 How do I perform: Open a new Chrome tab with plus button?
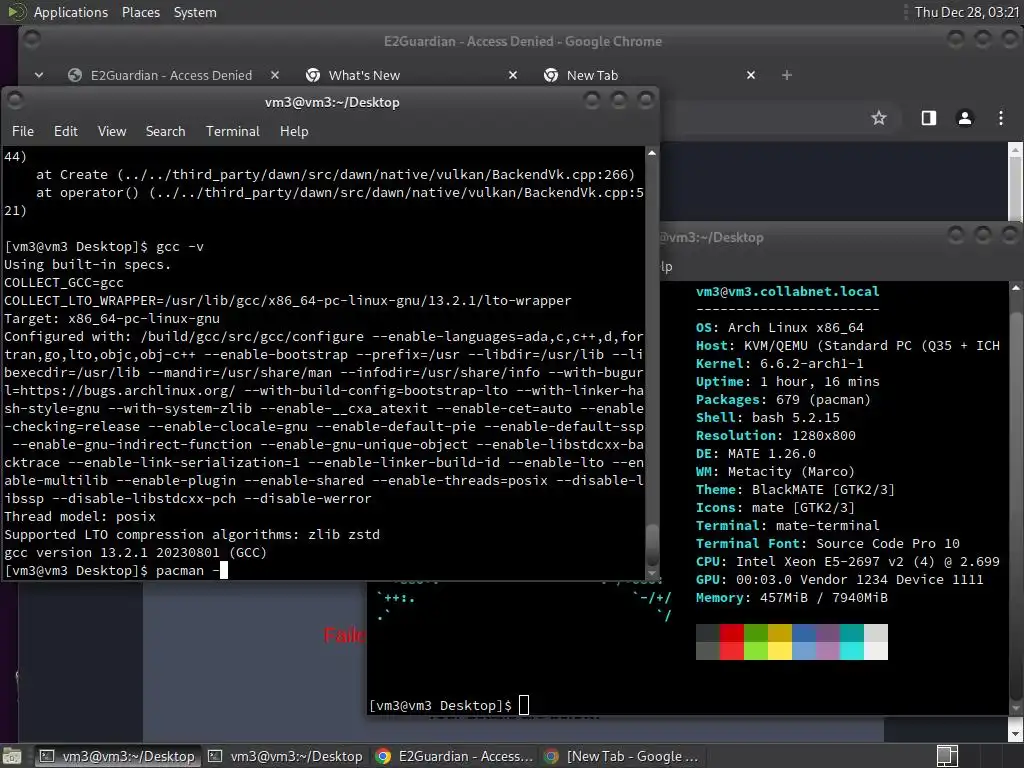787,75
